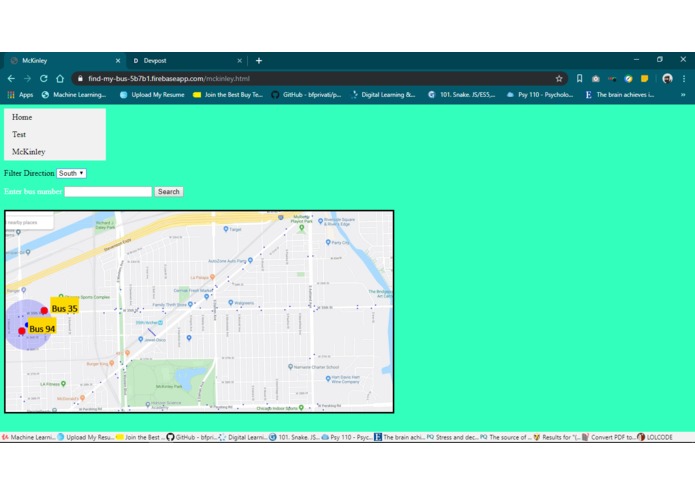Close the Devpost tab
Screen dimensions: 695x494
[239, 61]
